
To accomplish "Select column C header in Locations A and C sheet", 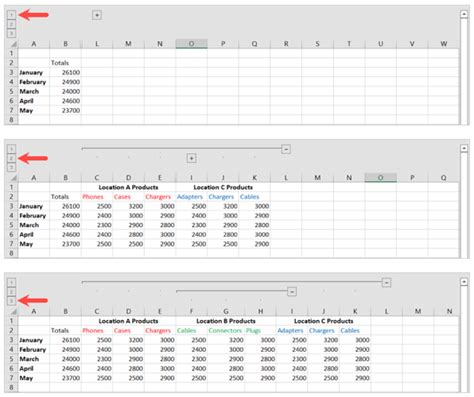I will point(97,178).
